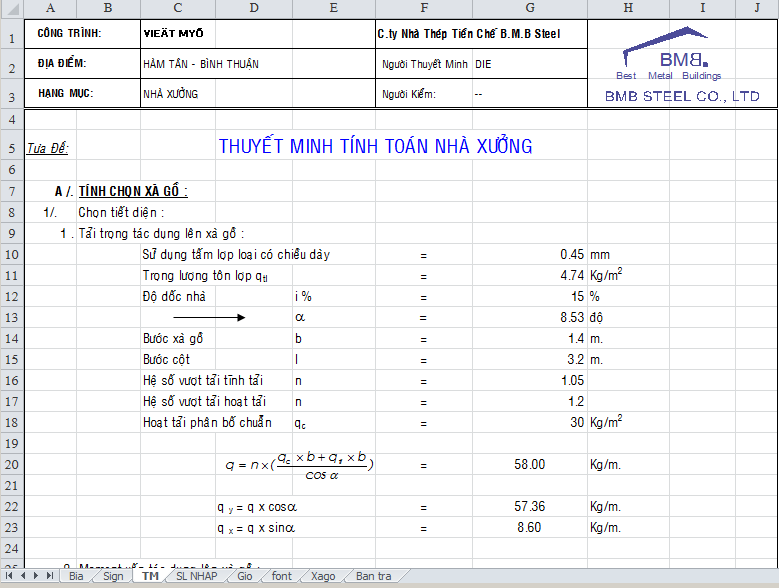This screenshot has height=588, width=779.
Task: Switch to the Sign sheet tab
Action: tap(113, 576)
